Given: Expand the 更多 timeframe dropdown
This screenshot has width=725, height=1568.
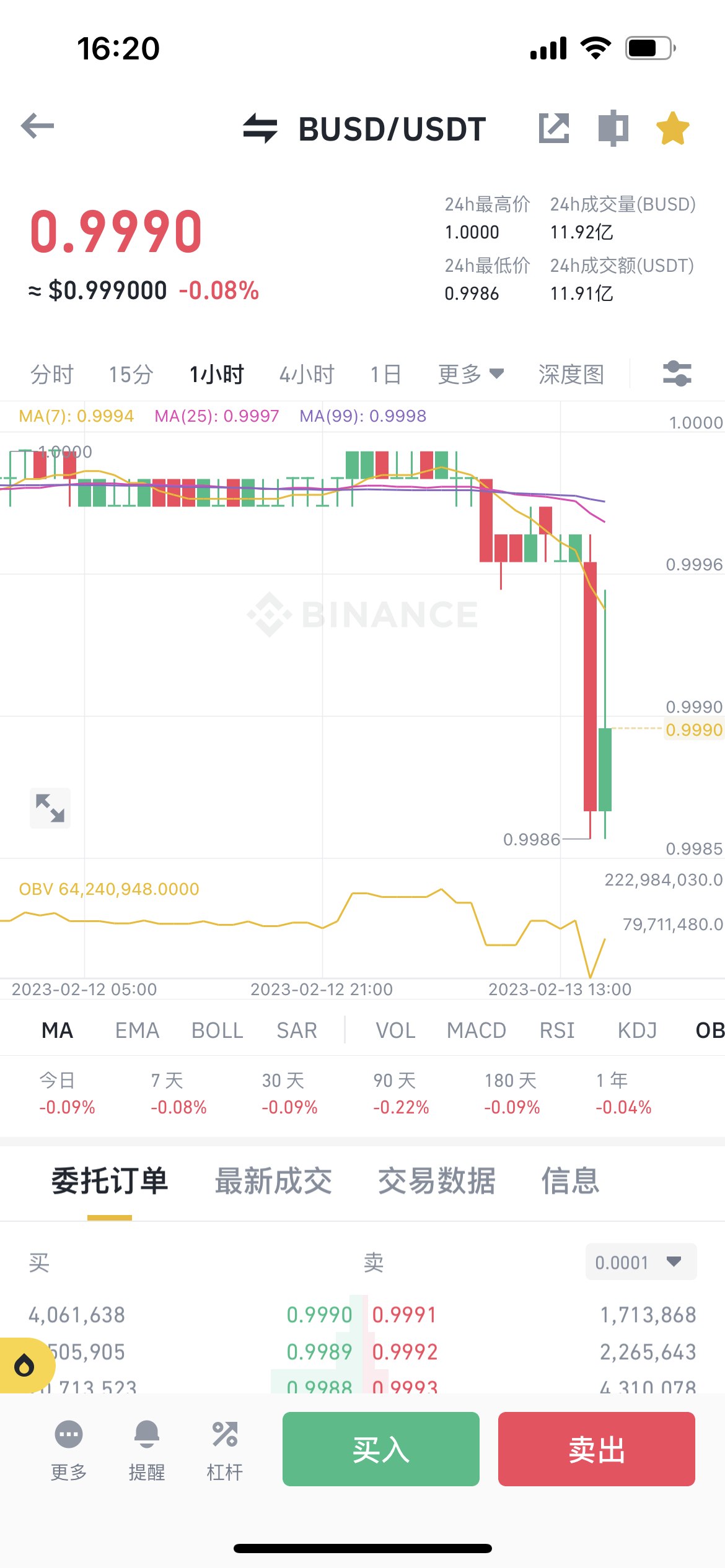Looking at the screenshot, I should click(x=471, y=374).
